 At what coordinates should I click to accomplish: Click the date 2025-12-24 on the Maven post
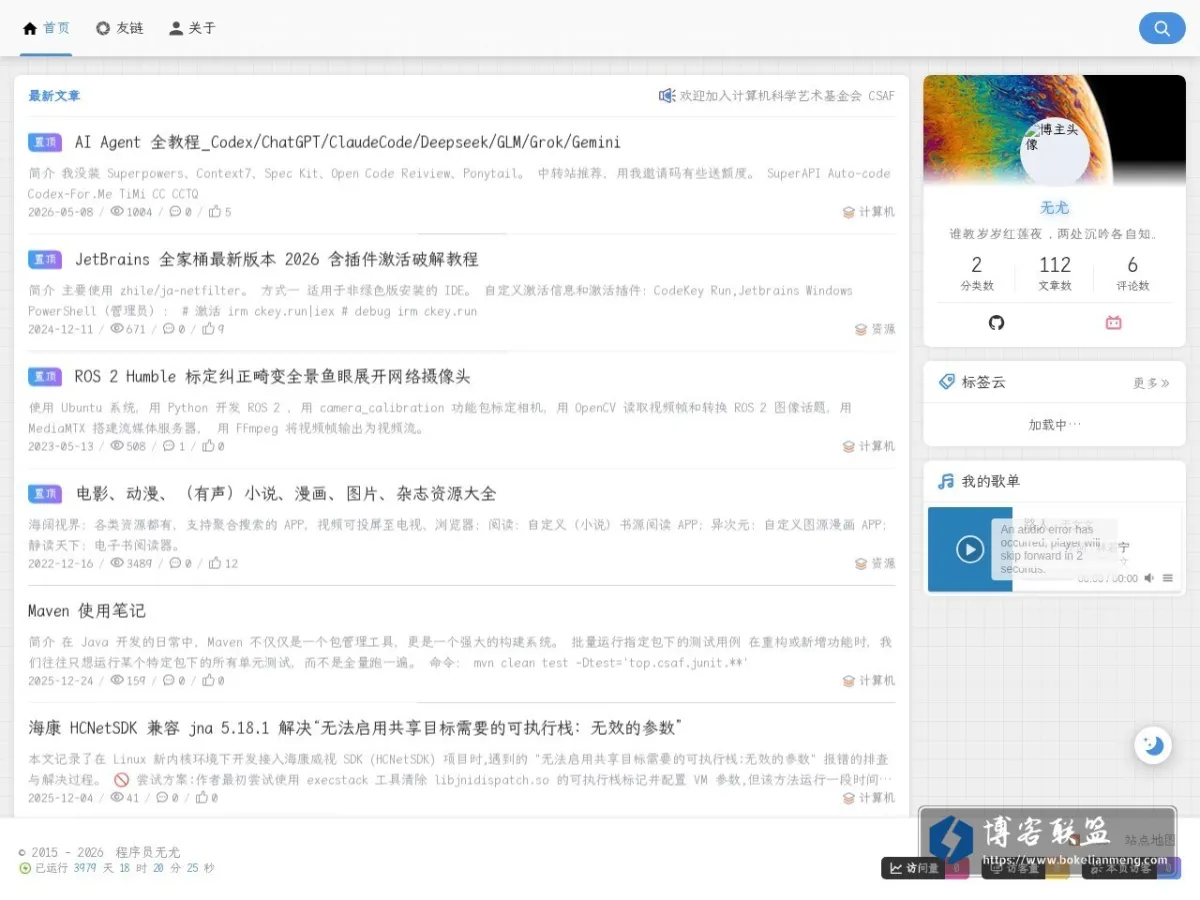point(61,680)
